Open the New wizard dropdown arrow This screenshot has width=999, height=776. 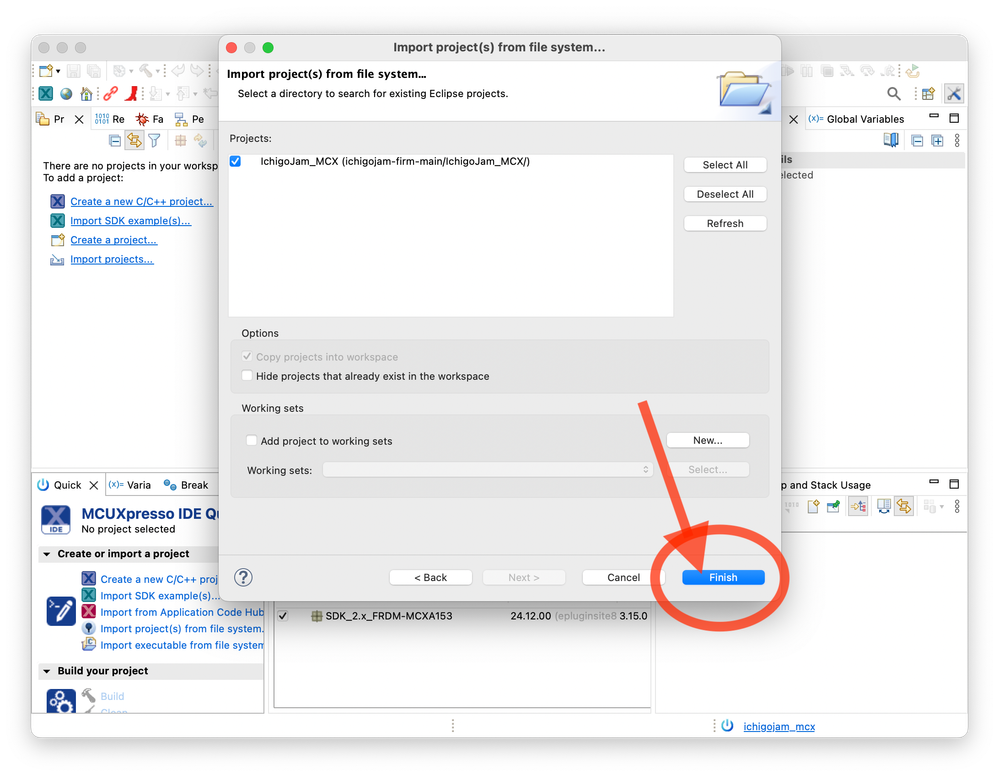(58, 71)
